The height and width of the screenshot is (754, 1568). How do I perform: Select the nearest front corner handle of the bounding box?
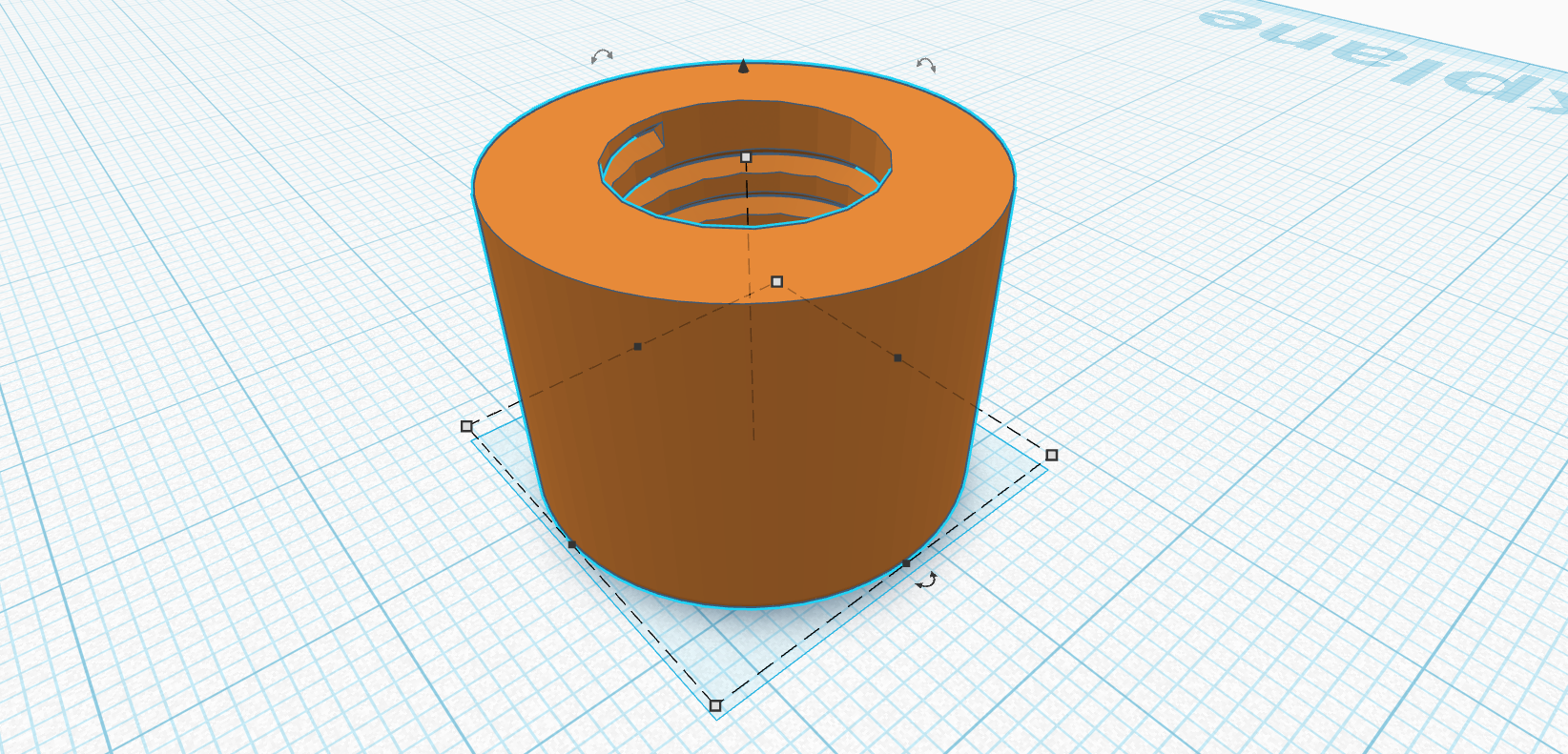[715, 705]
